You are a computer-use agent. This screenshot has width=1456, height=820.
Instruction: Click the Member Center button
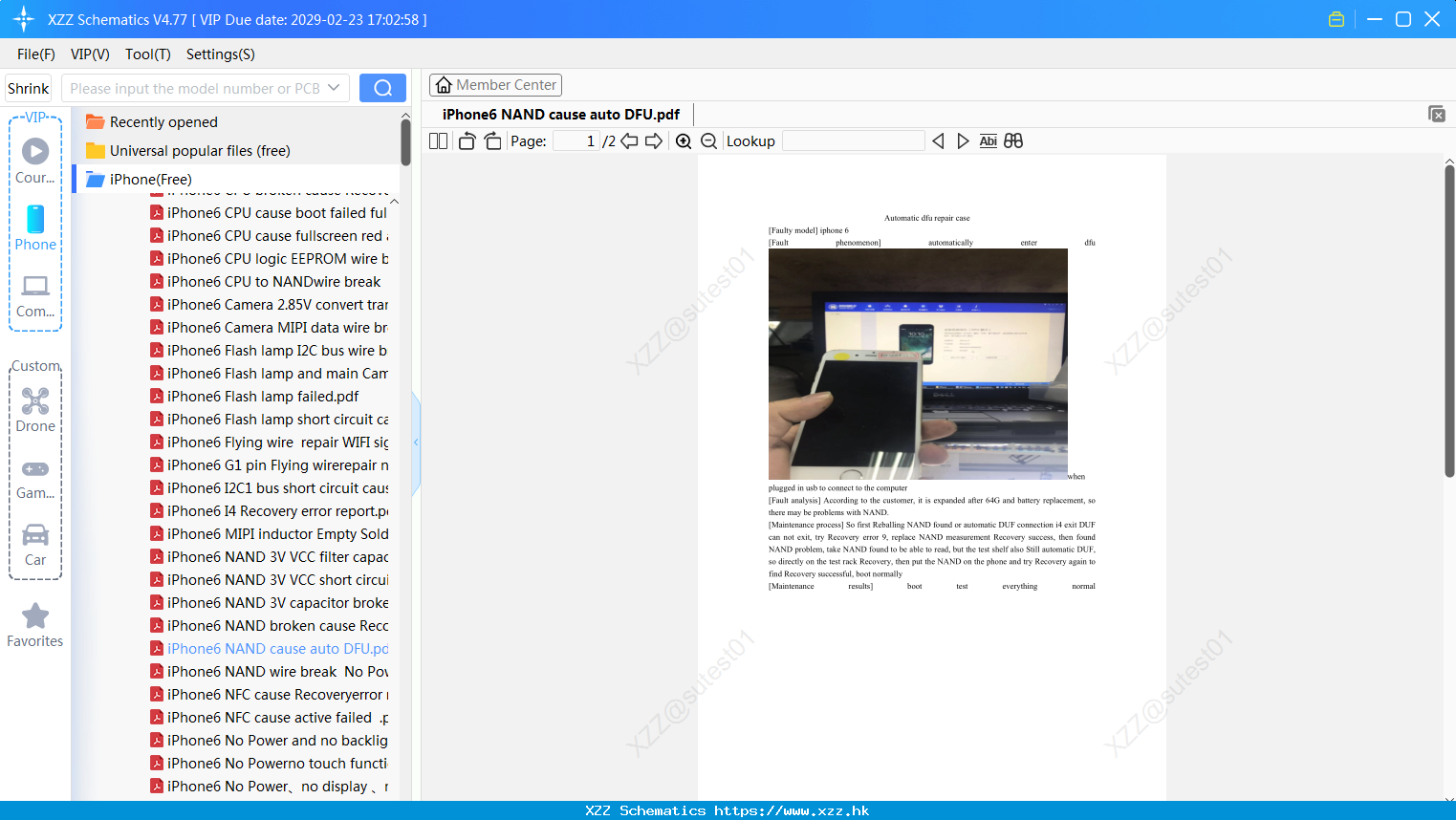click(x=495, y=85)
